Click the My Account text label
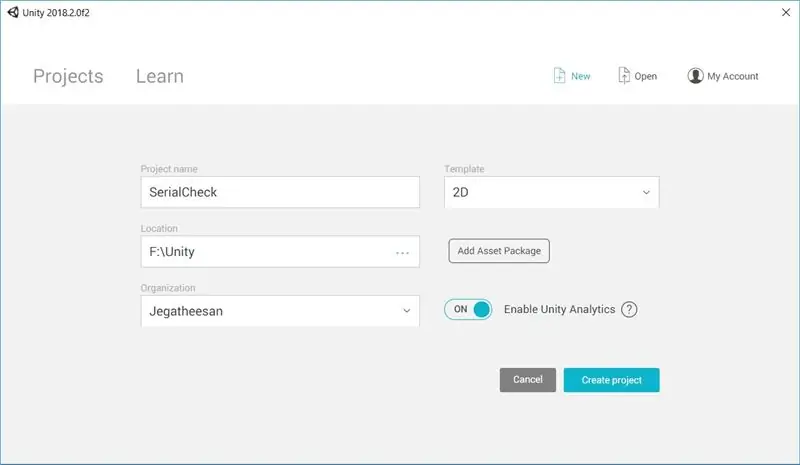 [733, 76]
